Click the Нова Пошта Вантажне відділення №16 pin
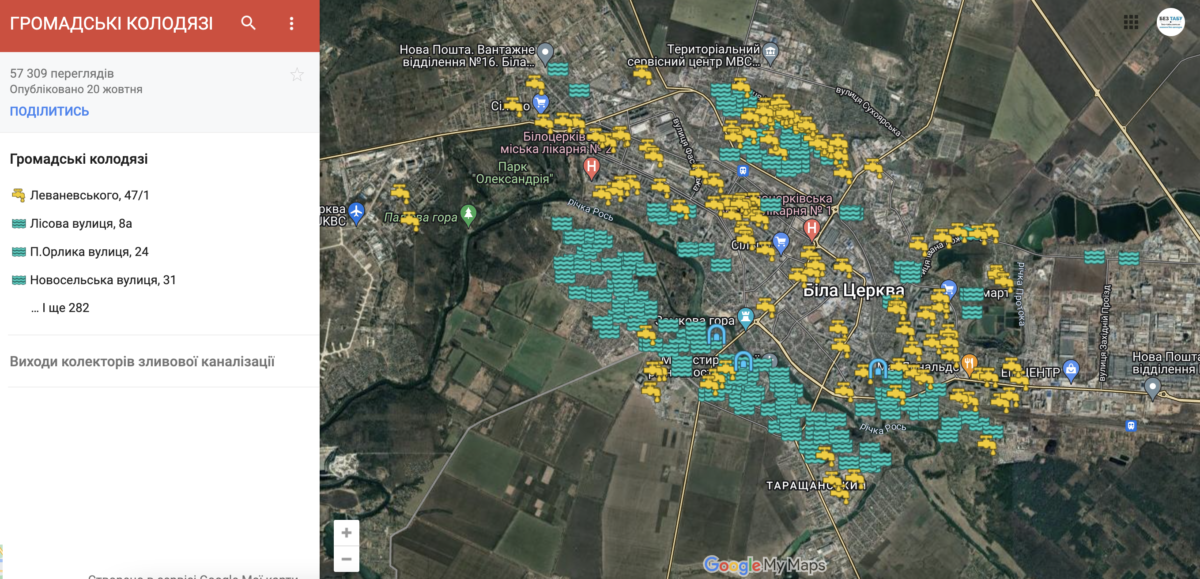Screen dimensions: 1200x579 click(545, 53)
